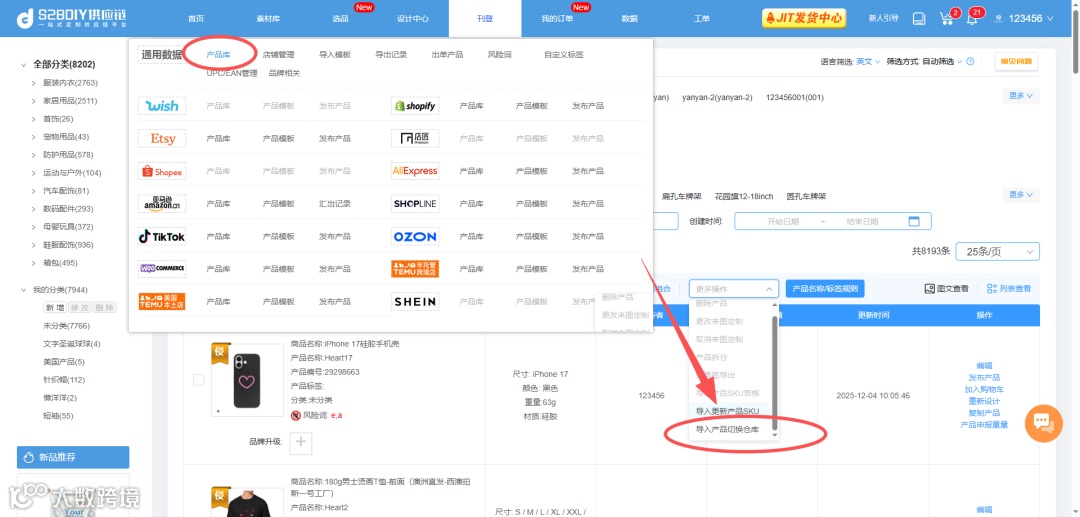The image size is (1080, 517).
Task: Click the 新品推荐 button
Action: (73, 457)
